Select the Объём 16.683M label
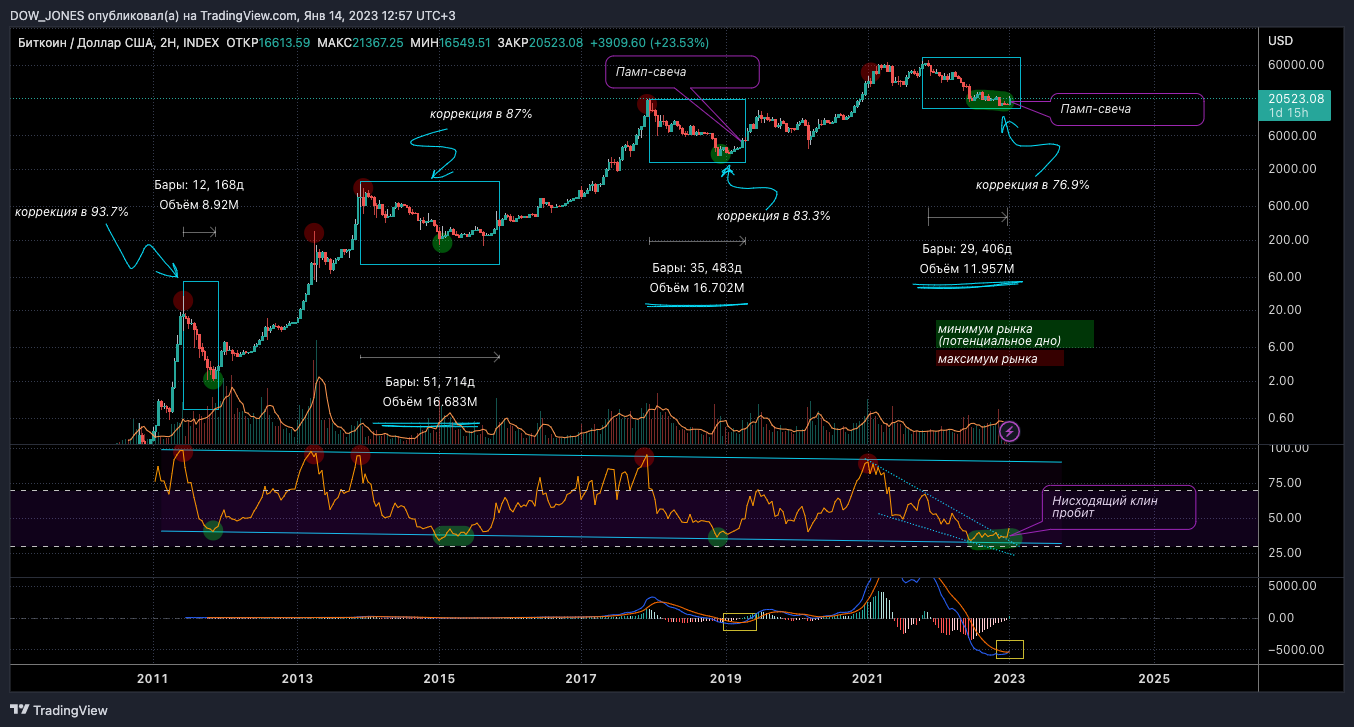Image resolution: width=1354 pixels, height=727 pixels. coord(430,402)
